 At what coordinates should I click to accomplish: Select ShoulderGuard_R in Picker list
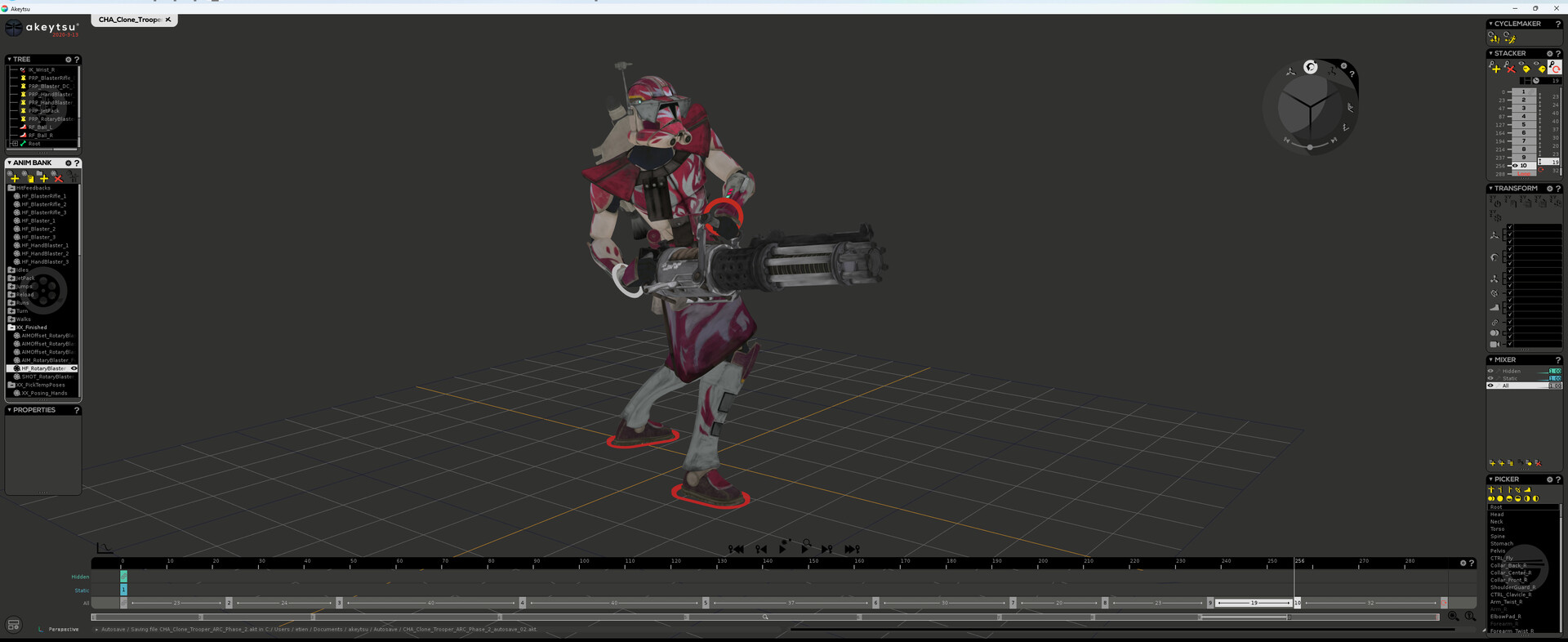(1512, 587)
